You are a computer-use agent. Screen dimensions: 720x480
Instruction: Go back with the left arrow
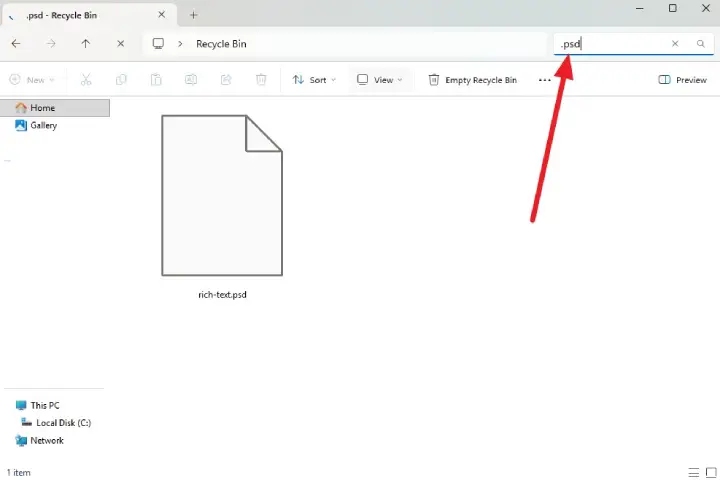point(16,44)
